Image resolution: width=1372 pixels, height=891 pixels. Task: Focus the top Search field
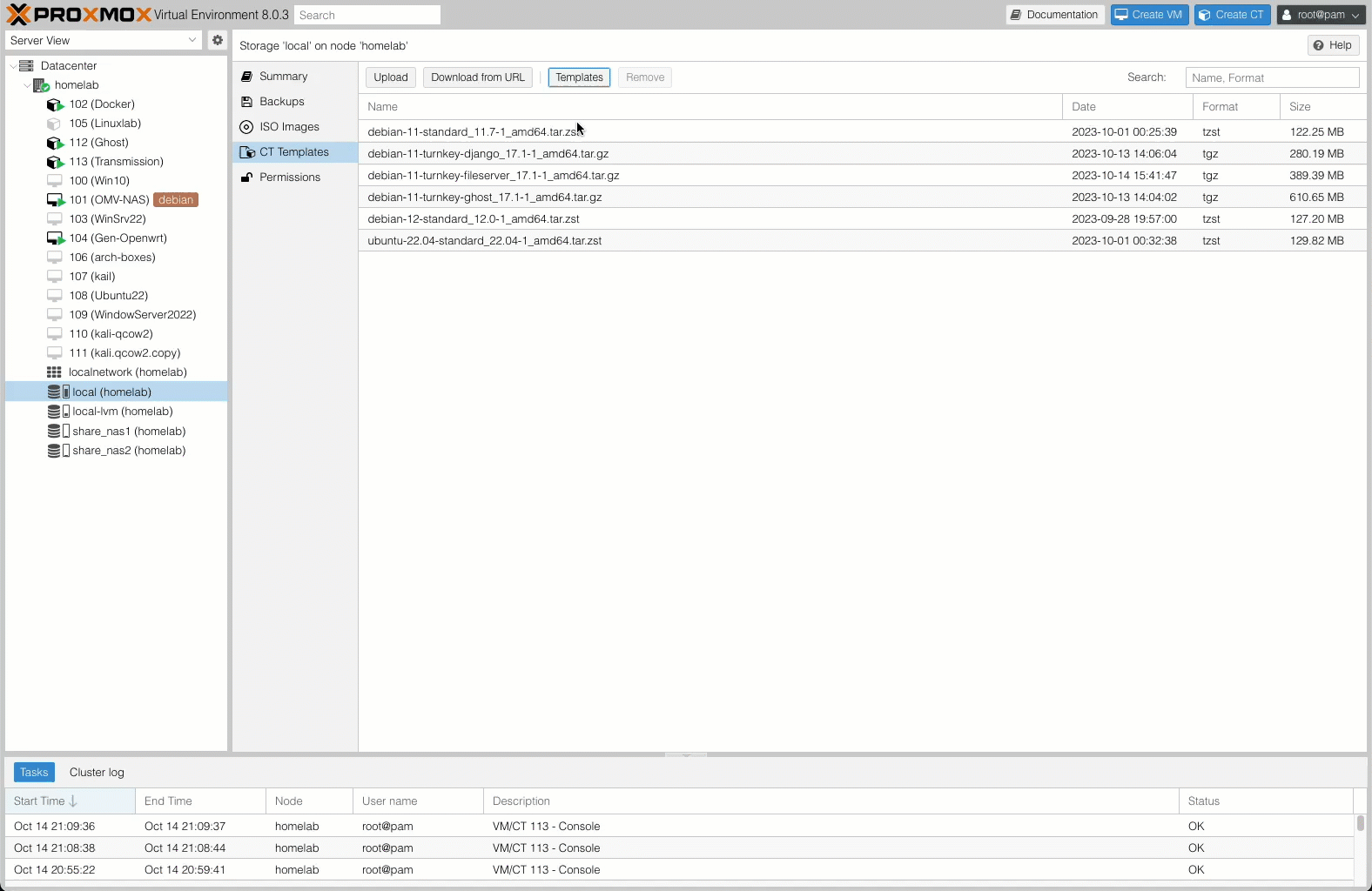[x=367, y=15]
